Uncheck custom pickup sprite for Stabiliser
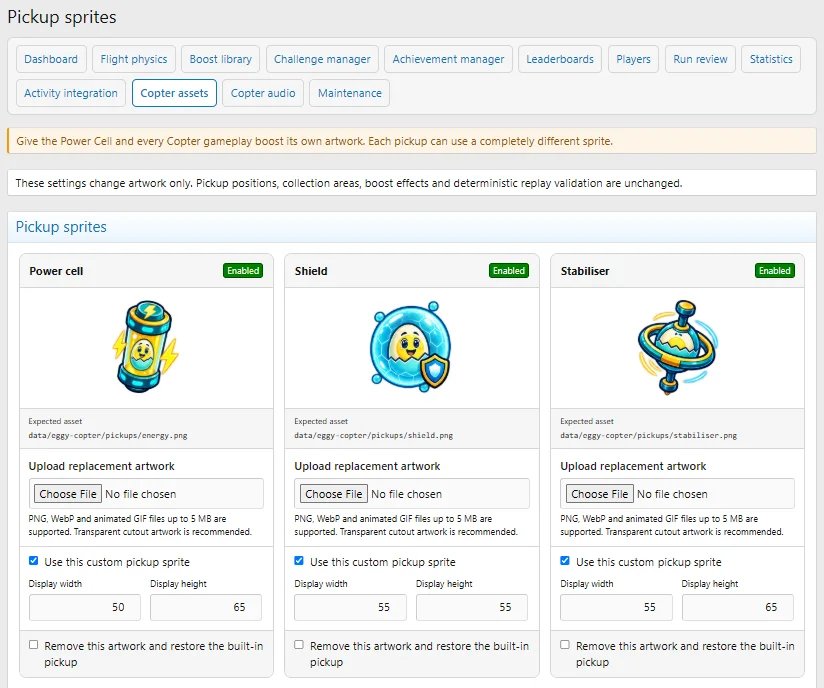The width and height of the screenshot is (824, 688). pos(565,561)
